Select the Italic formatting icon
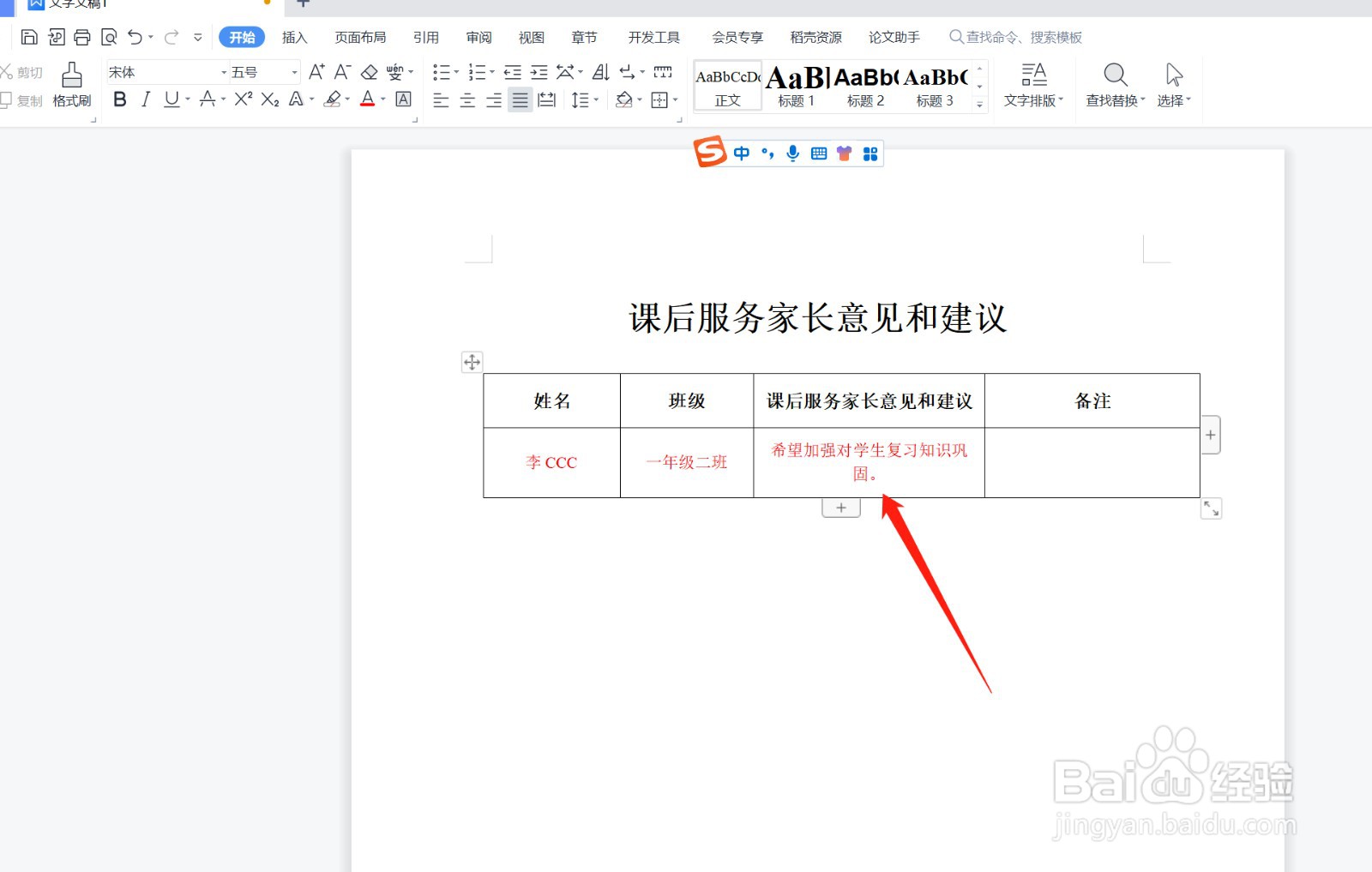The width and height of the screenshot is (1372, 872). click(146, 99)
